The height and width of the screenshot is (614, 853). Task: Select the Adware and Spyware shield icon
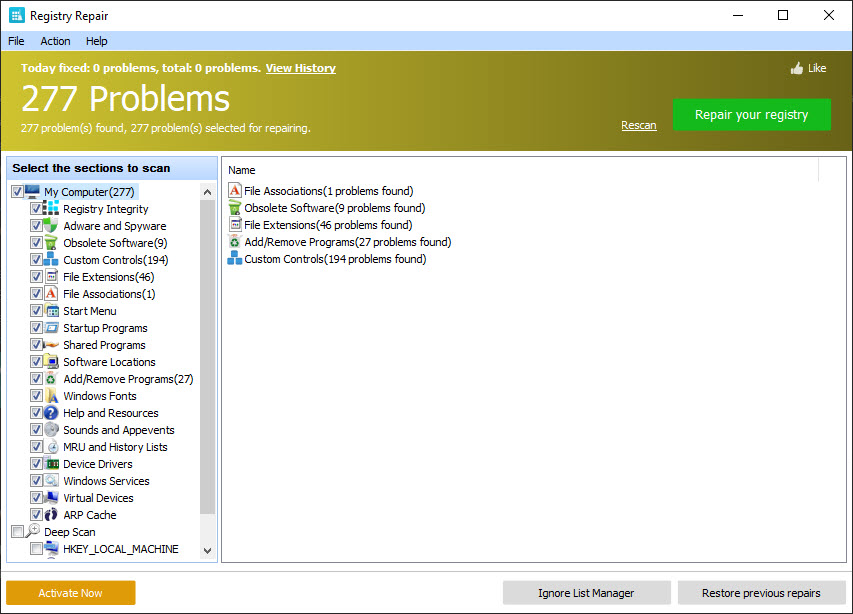pyautogui.click(x=50, y=226)
